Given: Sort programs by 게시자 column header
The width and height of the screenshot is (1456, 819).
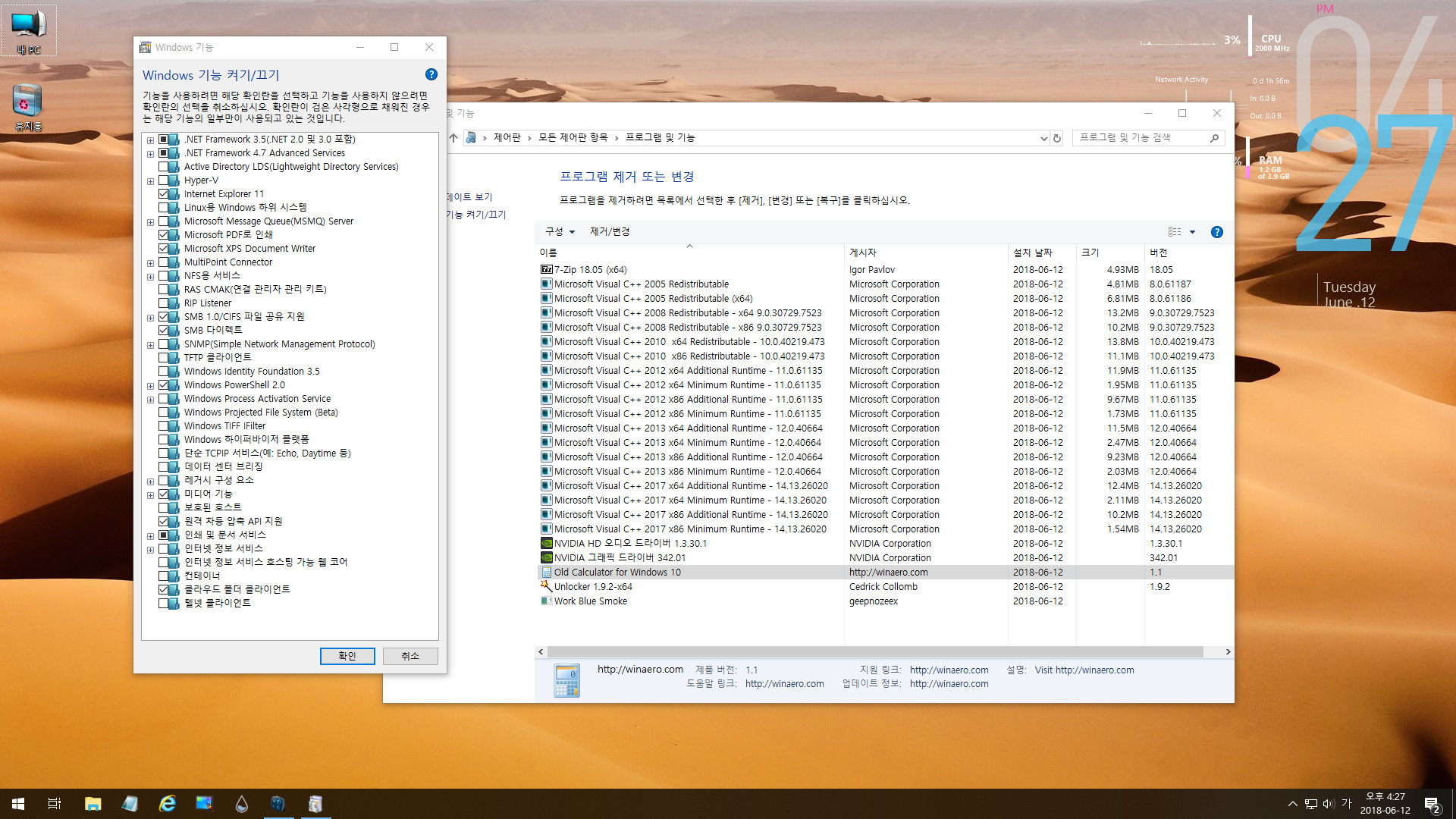Looking at the screenshot, I should [x=926, y=253].
